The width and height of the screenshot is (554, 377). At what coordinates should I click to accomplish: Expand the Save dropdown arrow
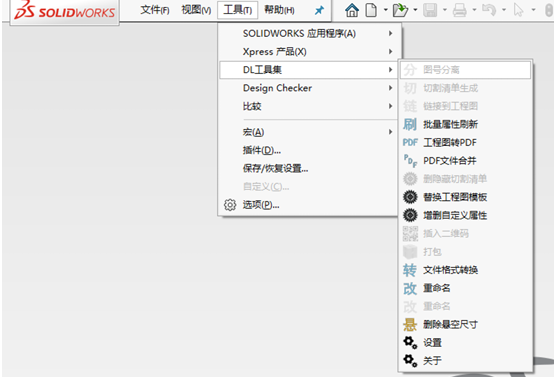[x=445, y=10]
